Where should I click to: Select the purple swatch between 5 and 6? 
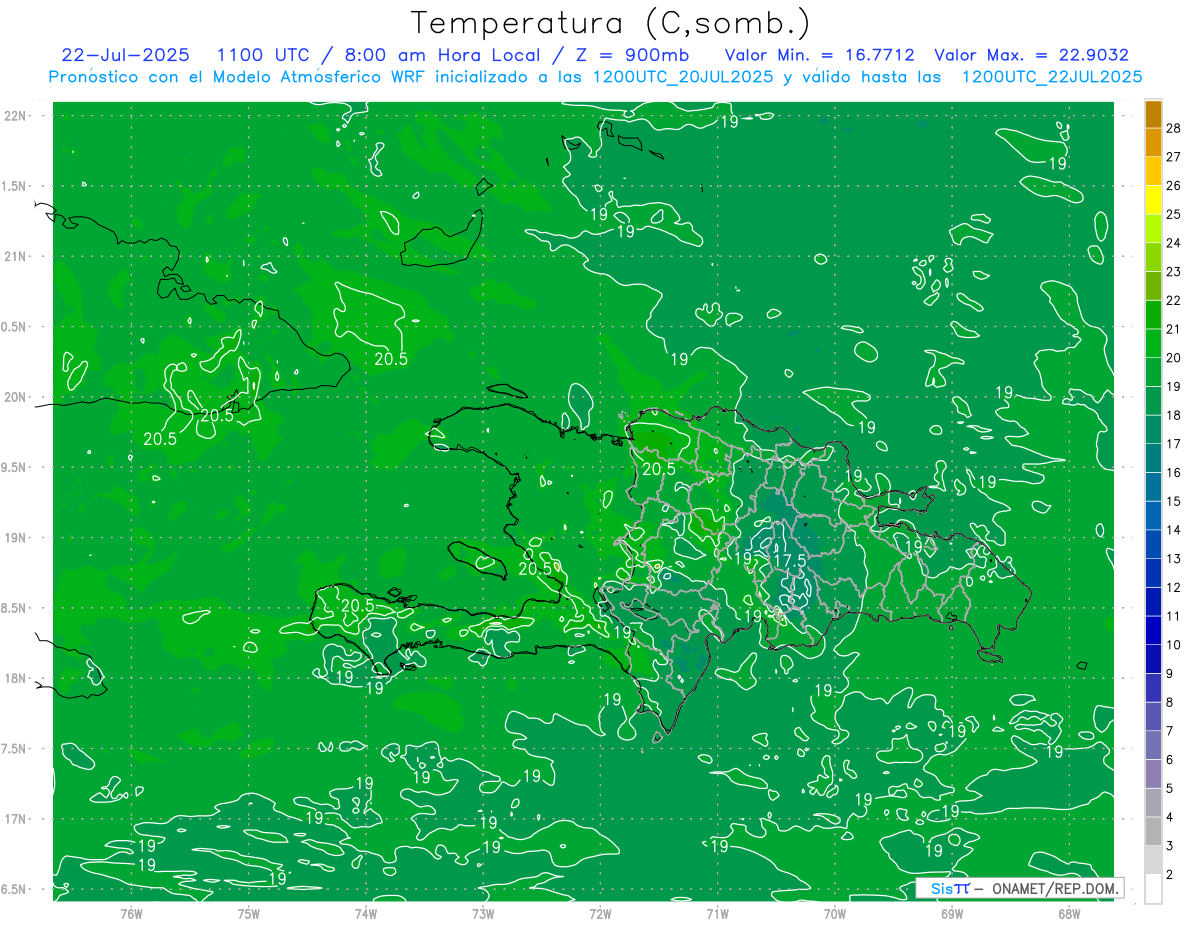pos(1153,774)
